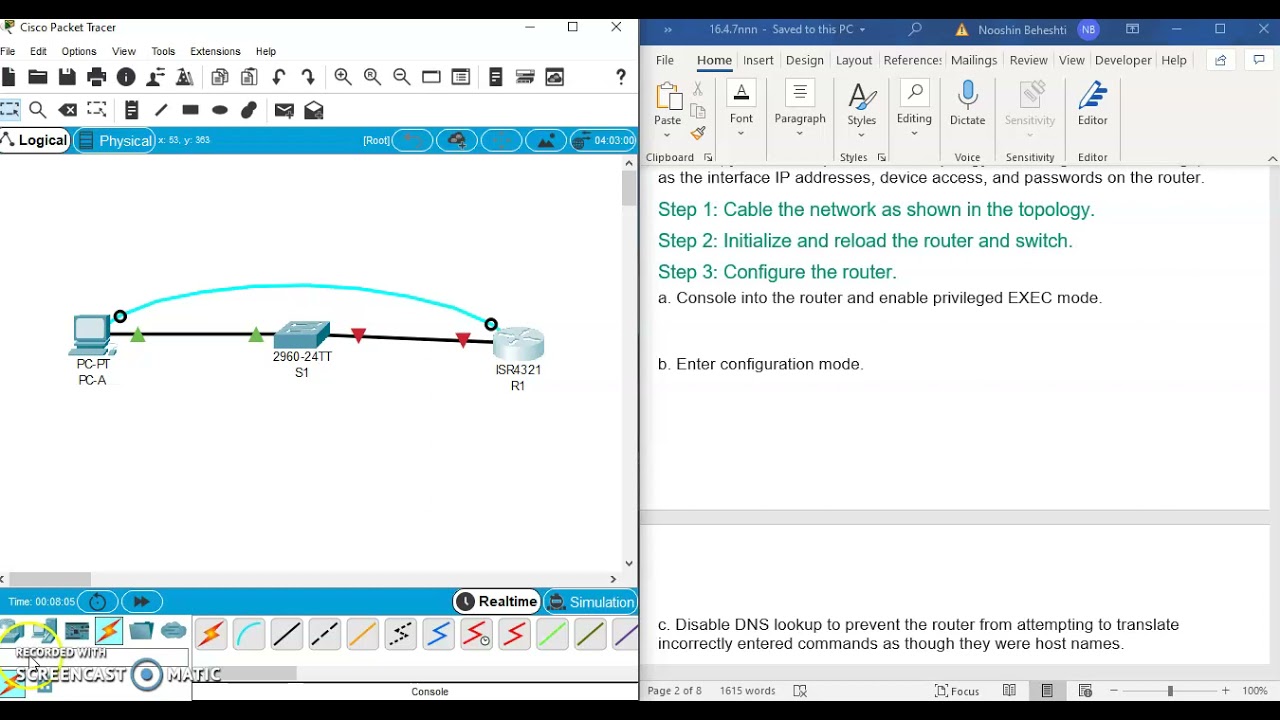Collapse the Word ribbon
Viewport: 1280px width, 720px height.
tap(1272, 159)
